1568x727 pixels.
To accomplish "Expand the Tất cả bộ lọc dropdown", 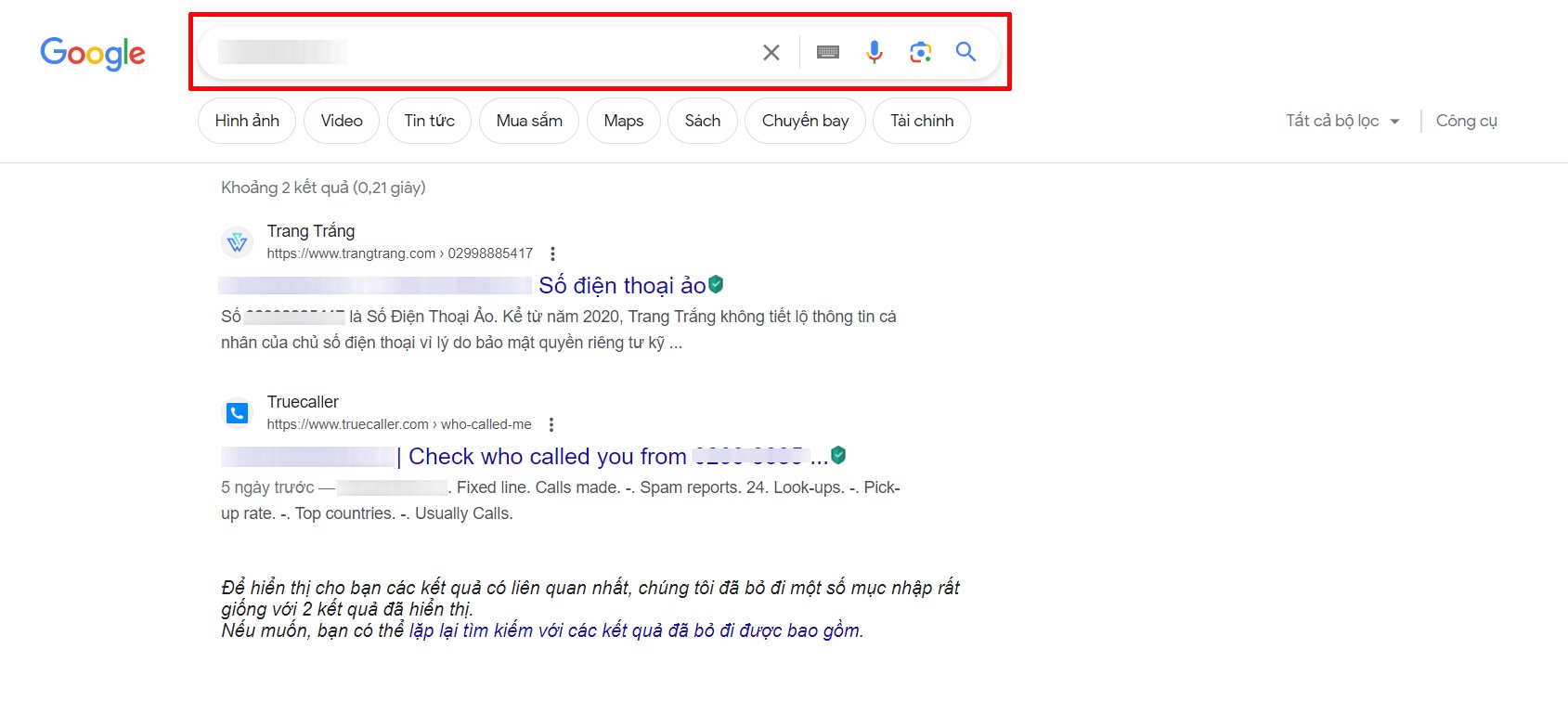I will pos(1342,121).
